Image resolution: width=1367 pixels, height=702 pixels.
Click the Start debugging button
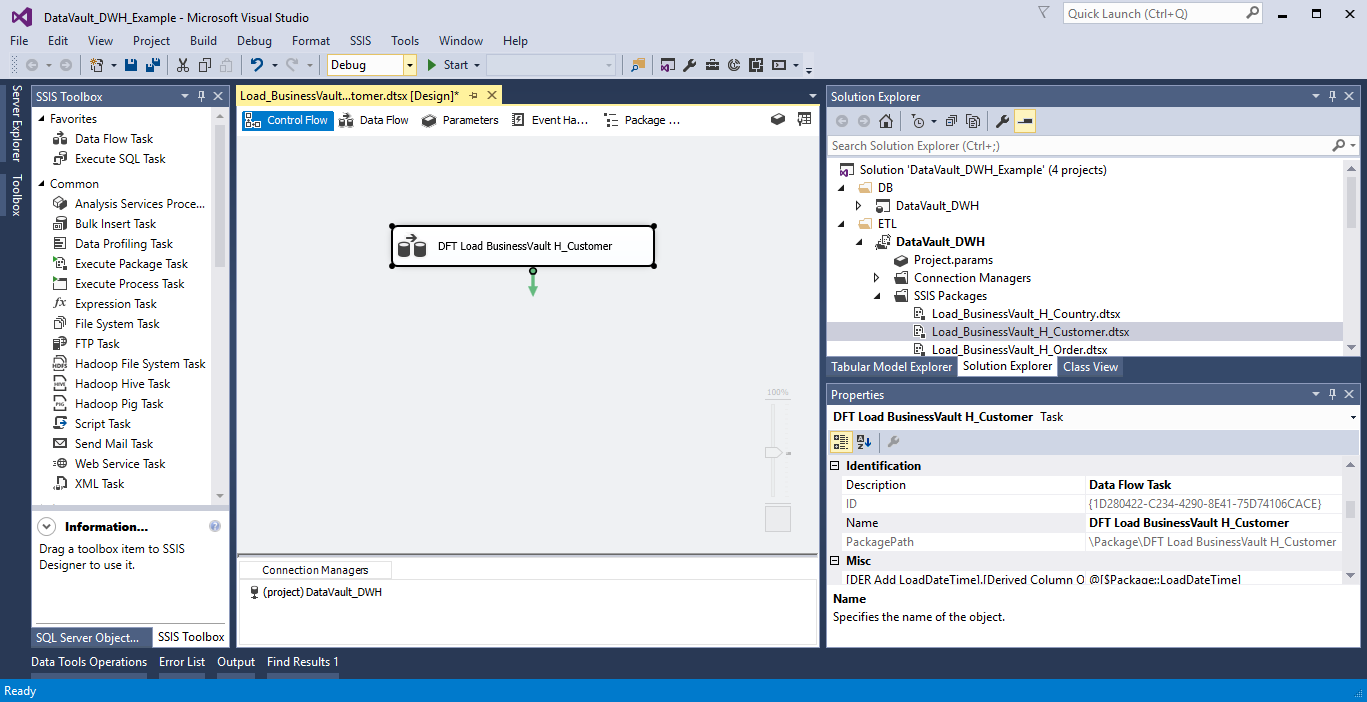point(448,65)
